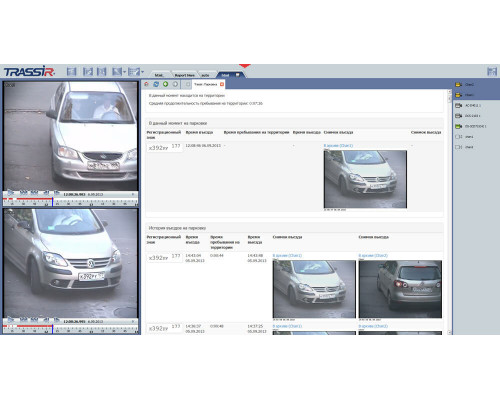Click plate 'x392' in the currently parked table
Viewport: 500px width, 400px height.
tap(165, 147)
